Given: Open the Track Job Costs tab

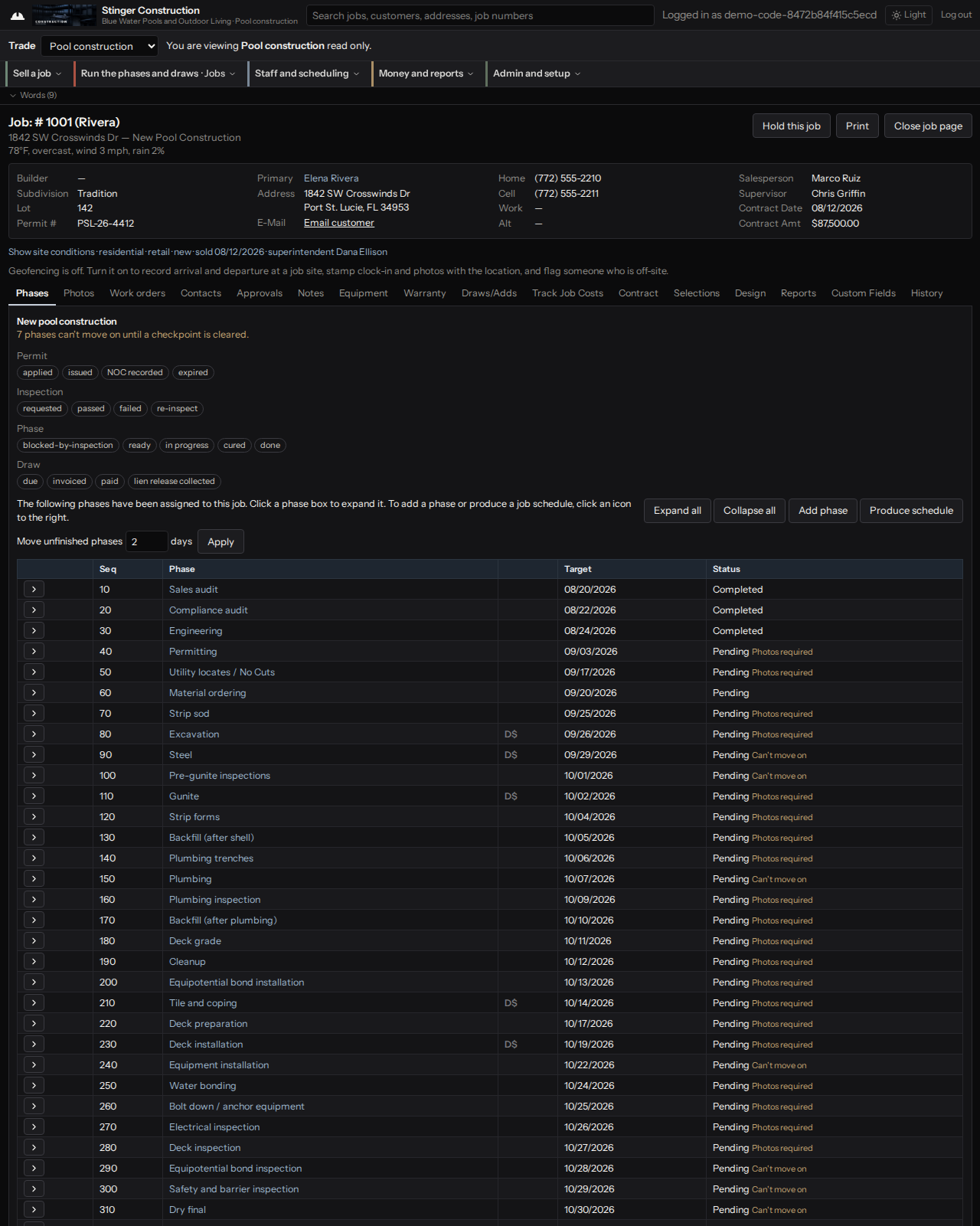Looking at the screenshot, I should pyautogui.click(x=568, y=293).
